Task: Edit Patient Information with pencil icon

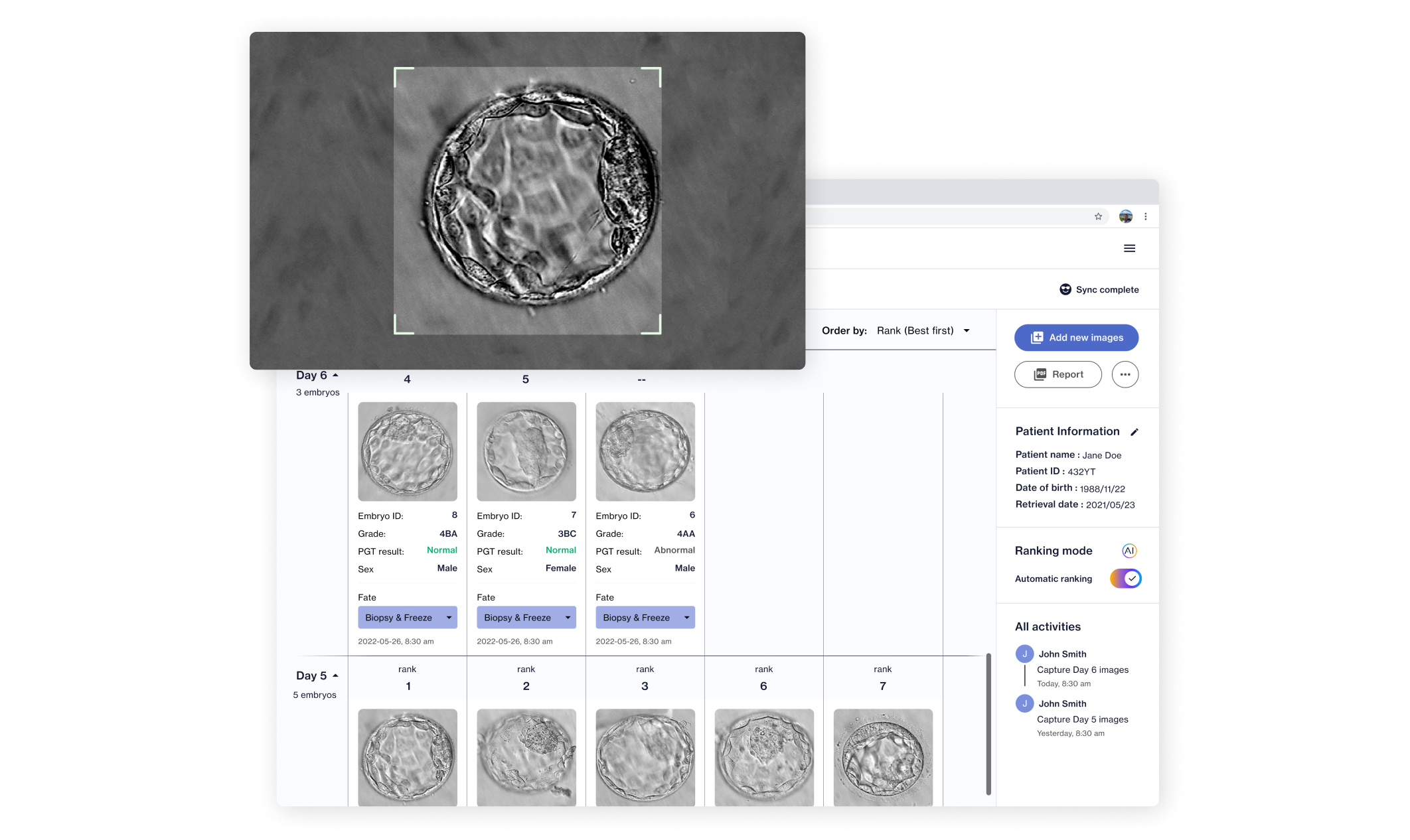Action: pos(1135,432)
